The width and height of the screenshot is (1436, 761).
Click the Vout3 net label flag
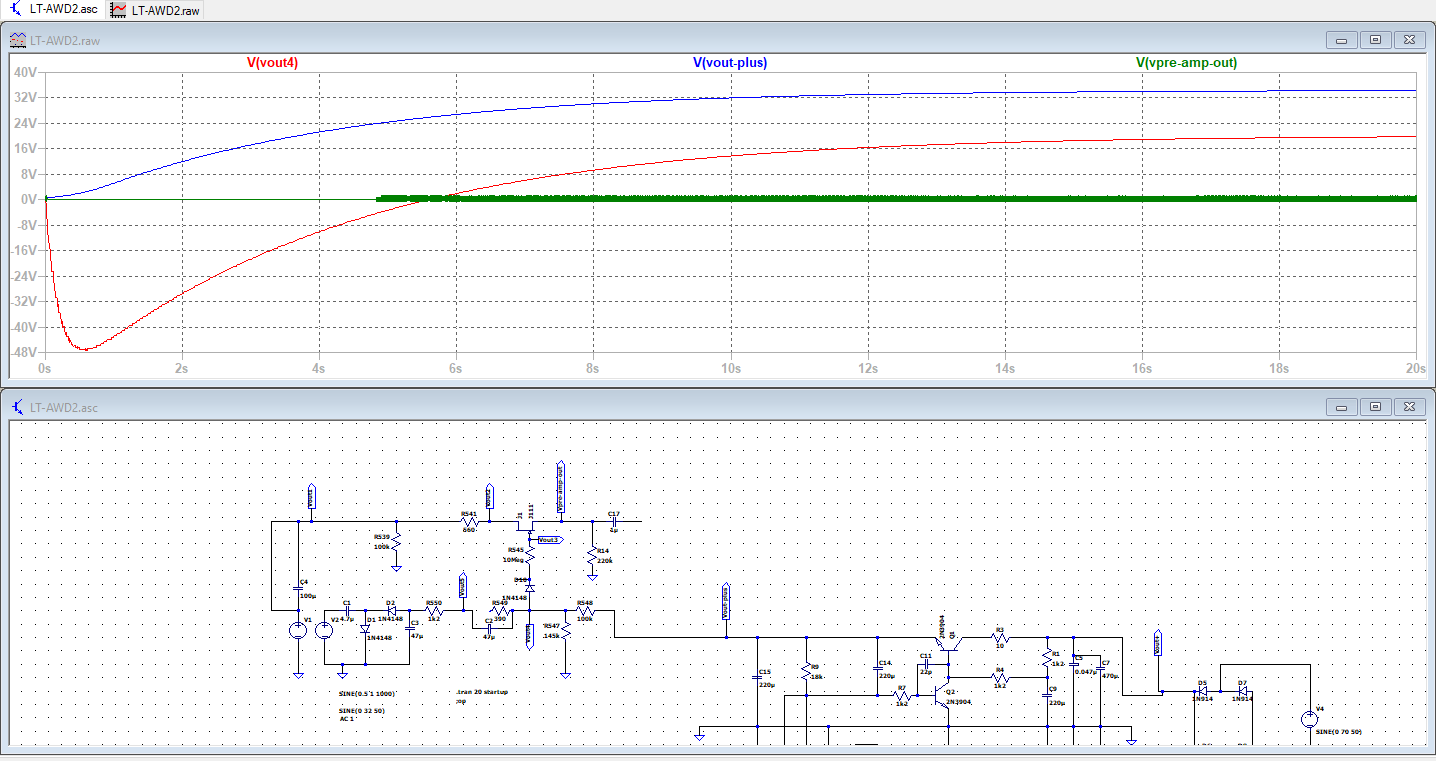tap(549, 540)
